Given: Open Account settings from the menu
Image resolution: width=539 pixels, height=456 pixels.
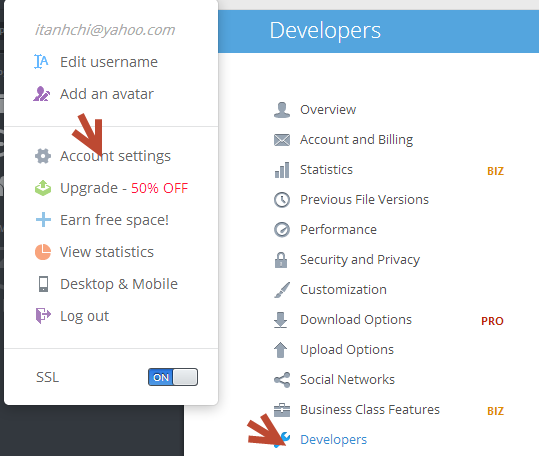Looking at the screenshot, I should click(x=115, y=156).
